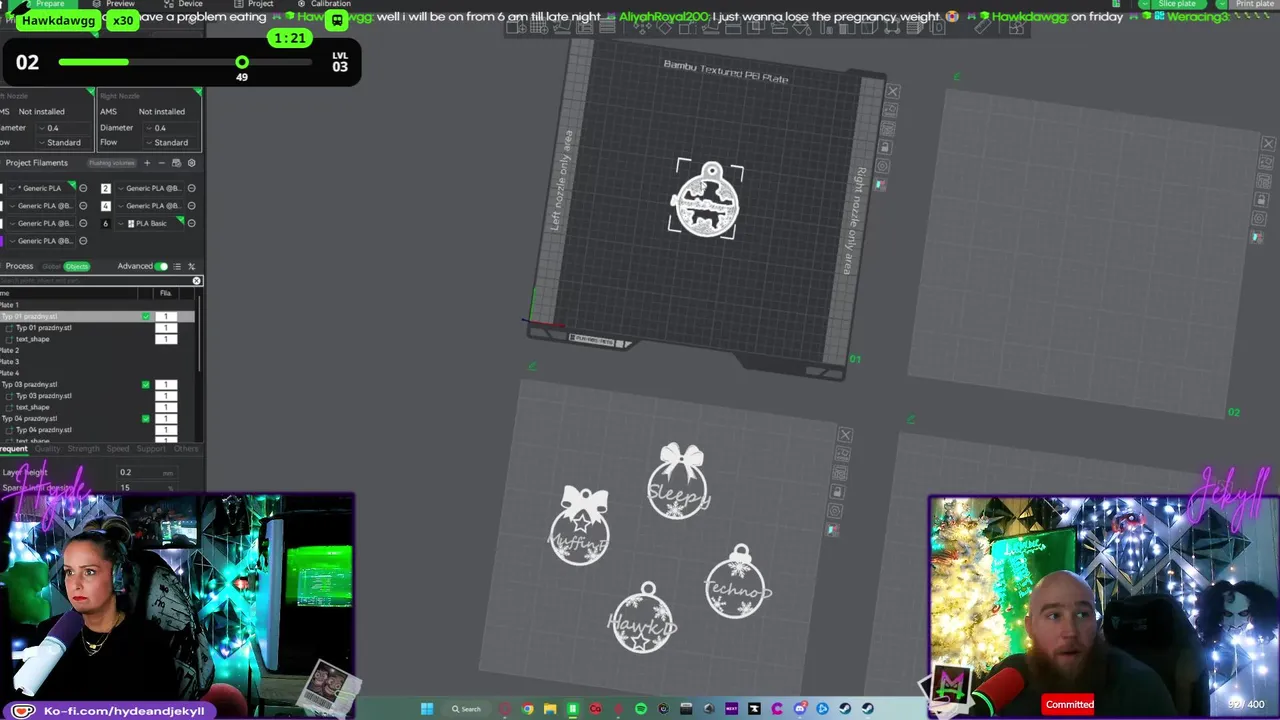This screenshot has width=1280, height=720.
Task: Open Windows taskbar Search
Action: 466,709
